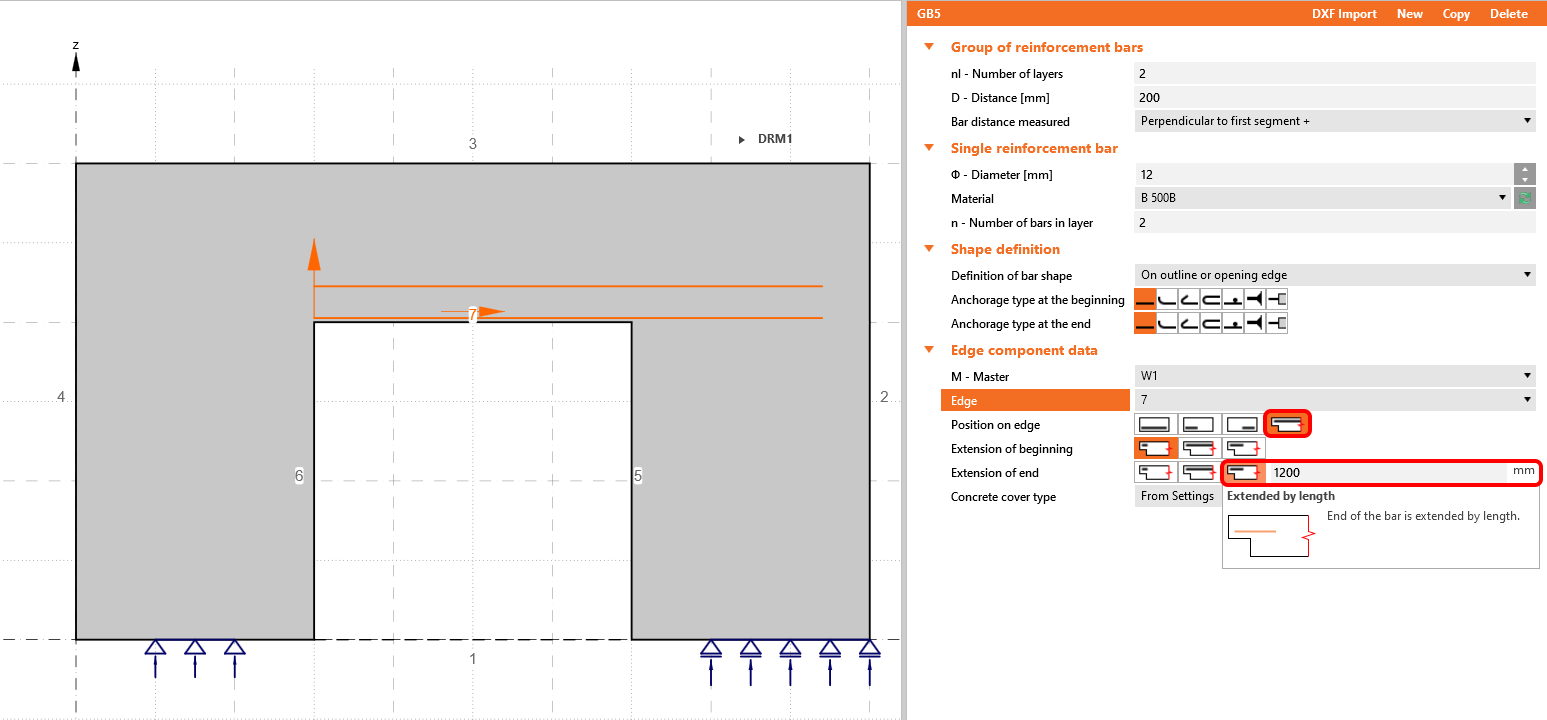Click DXF Import in the header
The height and width of the screenshot is (720, 1547).
tap(1344, 14)
